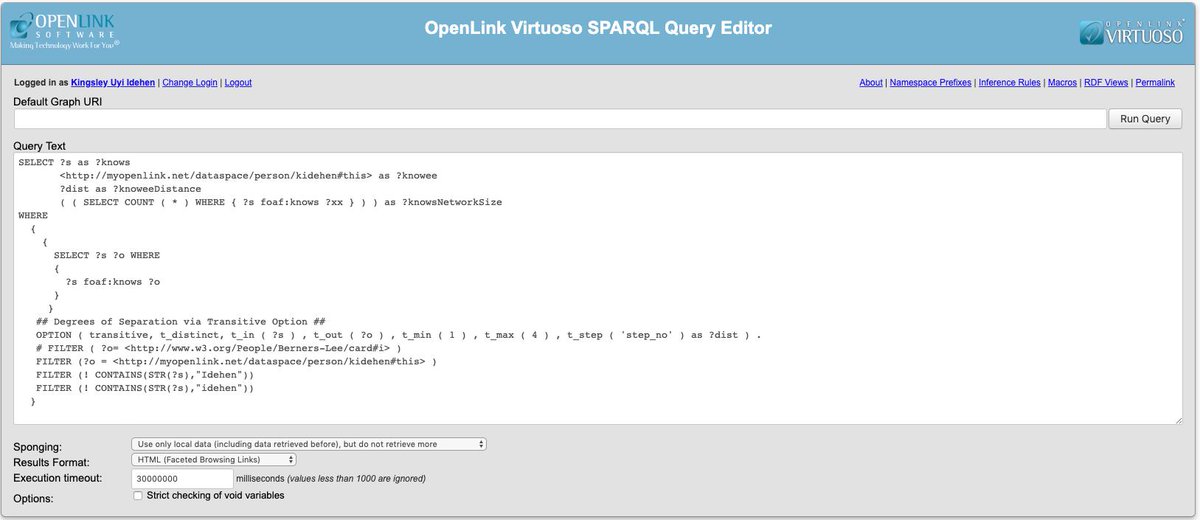The width and height of the screenshot is (1200, 520).
Task: Click the 'SELECT ?s ?o WHERE' line
Action: pyautogui.click(x=107, y=255)
